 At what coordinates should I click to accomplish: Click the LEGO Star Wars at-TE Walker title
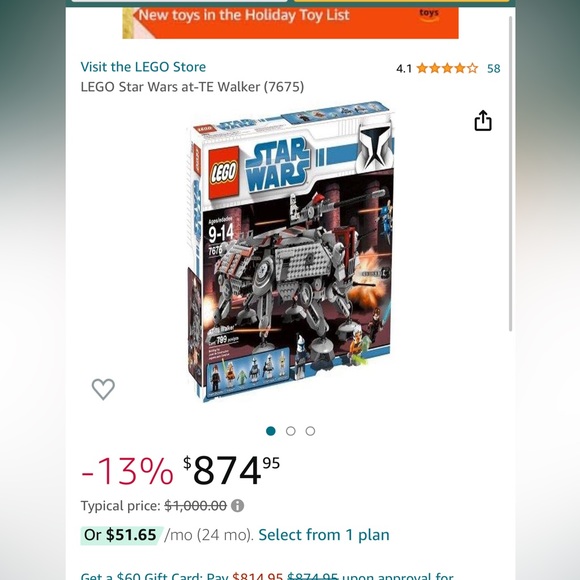coord(192,87)
